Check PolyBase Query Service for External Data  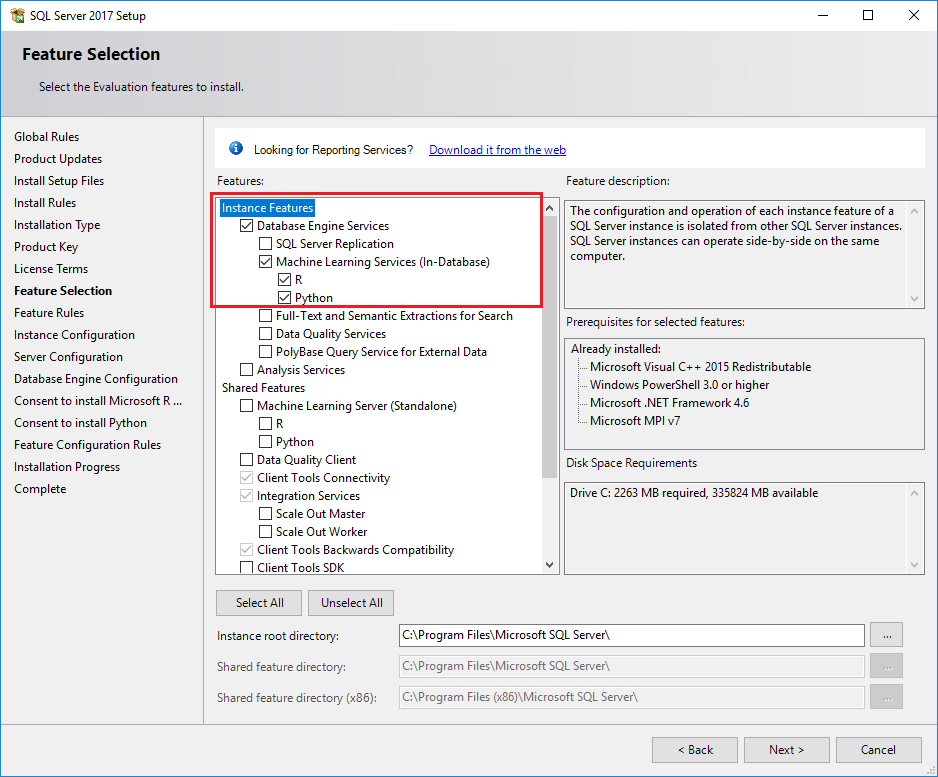pos(266,352)
